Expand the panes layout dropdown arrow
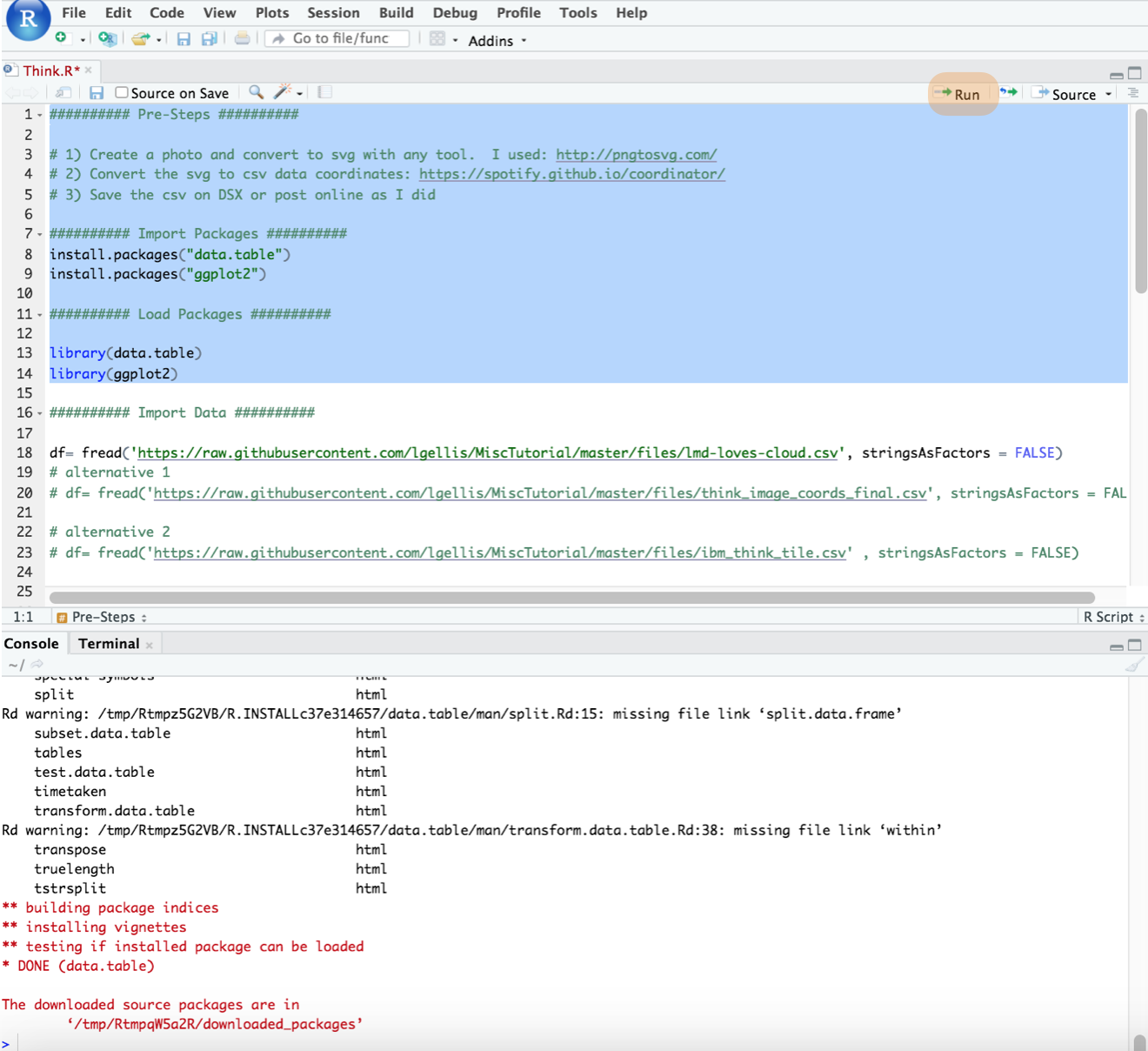Screen dimensions: 1148x1051 point(455,41)
